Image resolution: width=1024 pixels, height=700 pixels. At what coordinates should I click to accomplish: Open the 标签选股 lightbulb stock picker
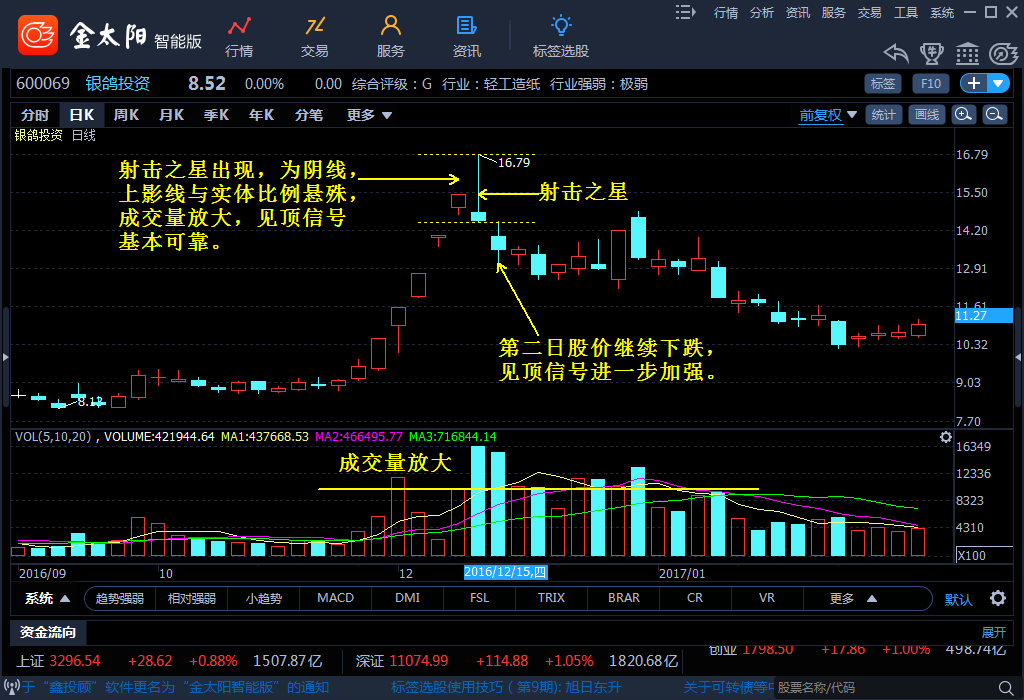pos(561,36)
